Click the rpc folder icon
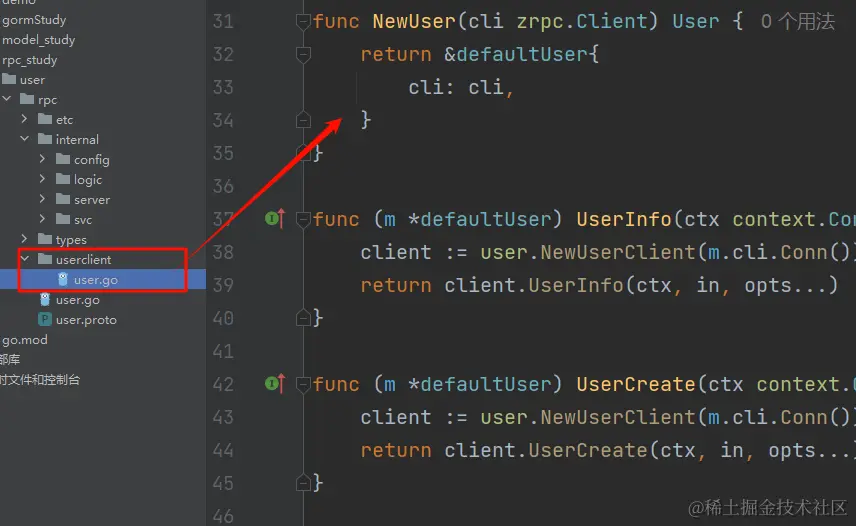 pos(27,99)
